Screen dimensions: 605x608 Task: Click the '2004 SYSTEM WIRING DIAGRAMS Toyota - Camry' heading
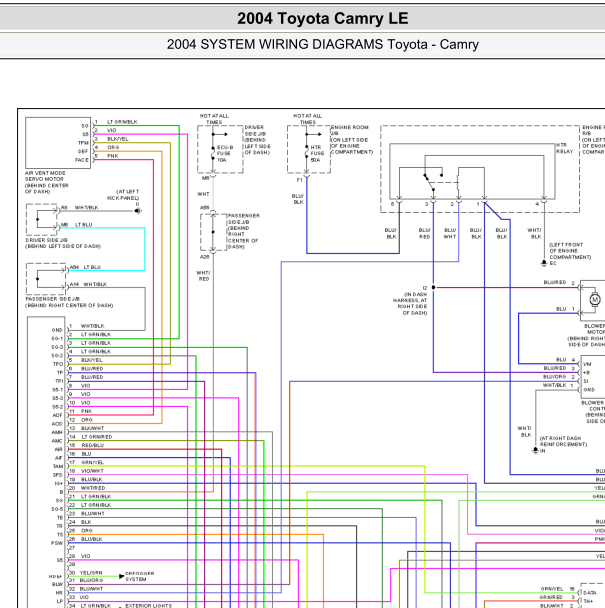pos(322,44)
